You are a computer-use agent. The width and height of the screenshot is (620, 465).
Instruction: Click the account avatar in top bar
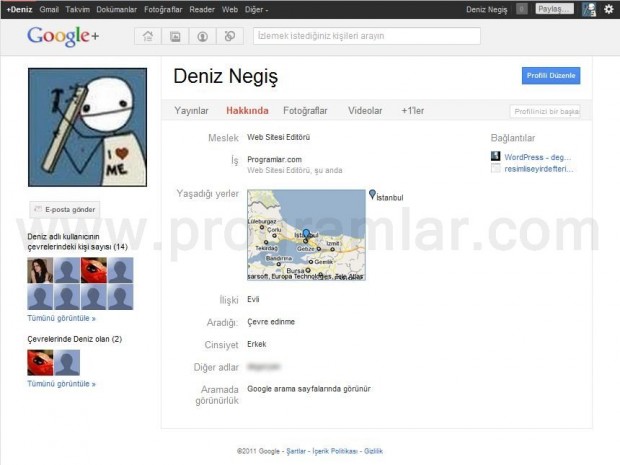(589, 9)
